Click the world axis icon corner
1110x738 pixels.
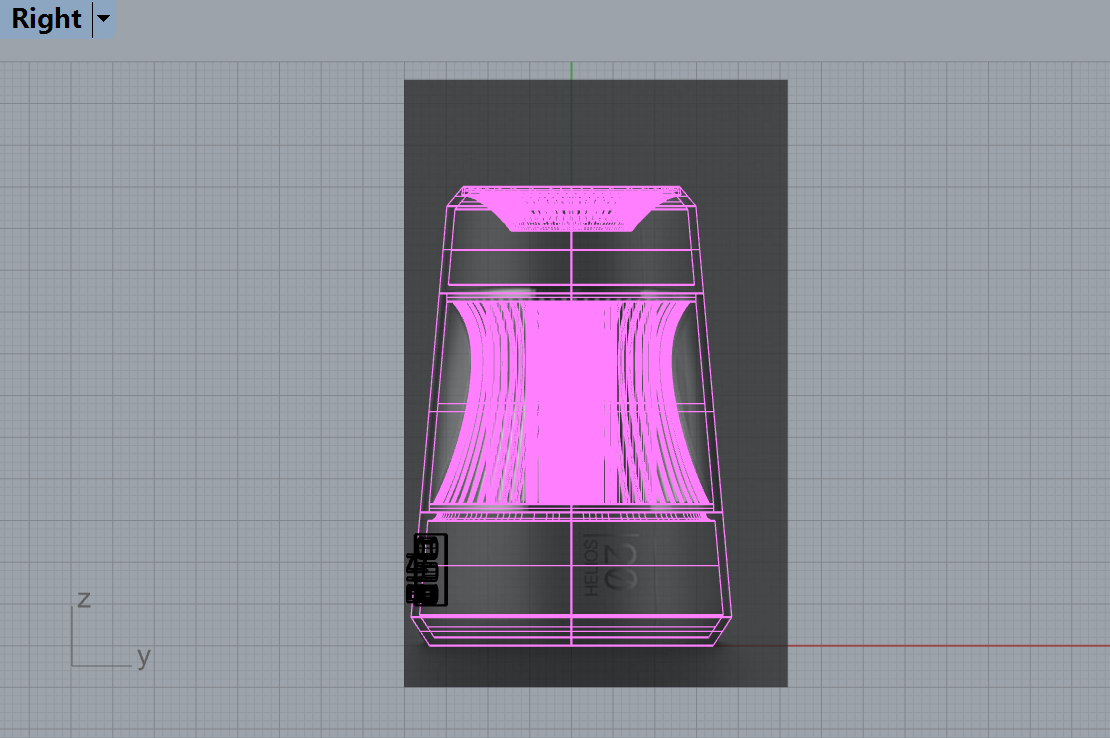(x=73, y=665)
